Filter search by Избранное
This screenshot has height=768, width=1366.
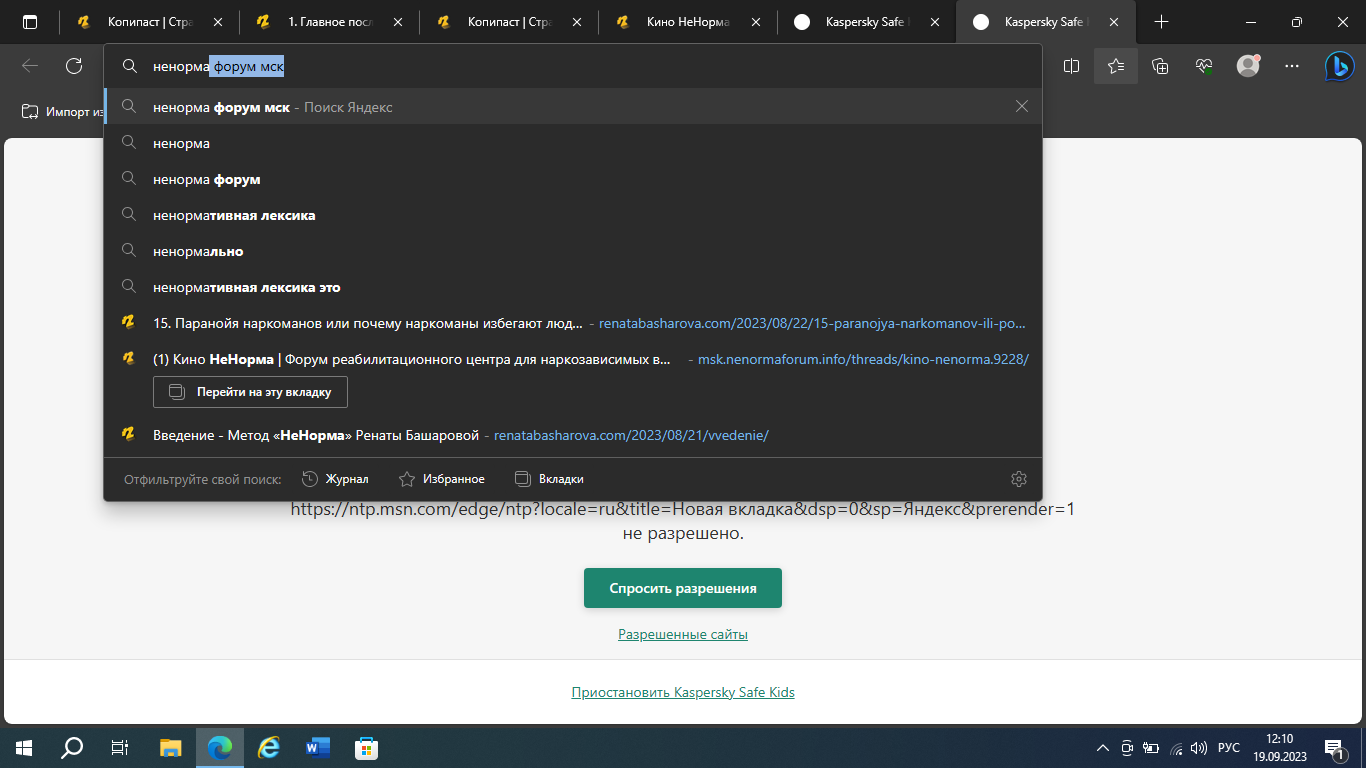[441, 479]
